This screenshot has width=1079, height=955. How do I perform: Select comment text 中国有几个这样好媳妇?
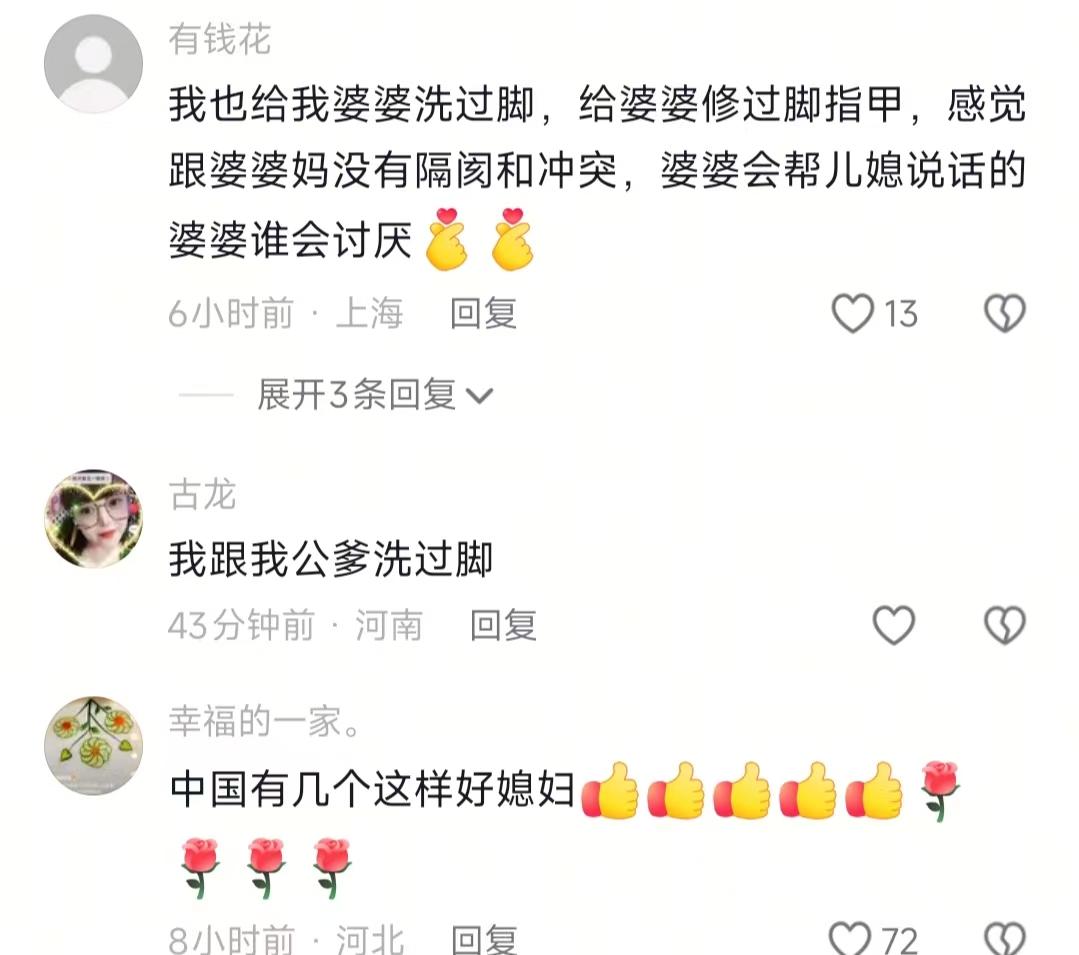pos(372,788)
